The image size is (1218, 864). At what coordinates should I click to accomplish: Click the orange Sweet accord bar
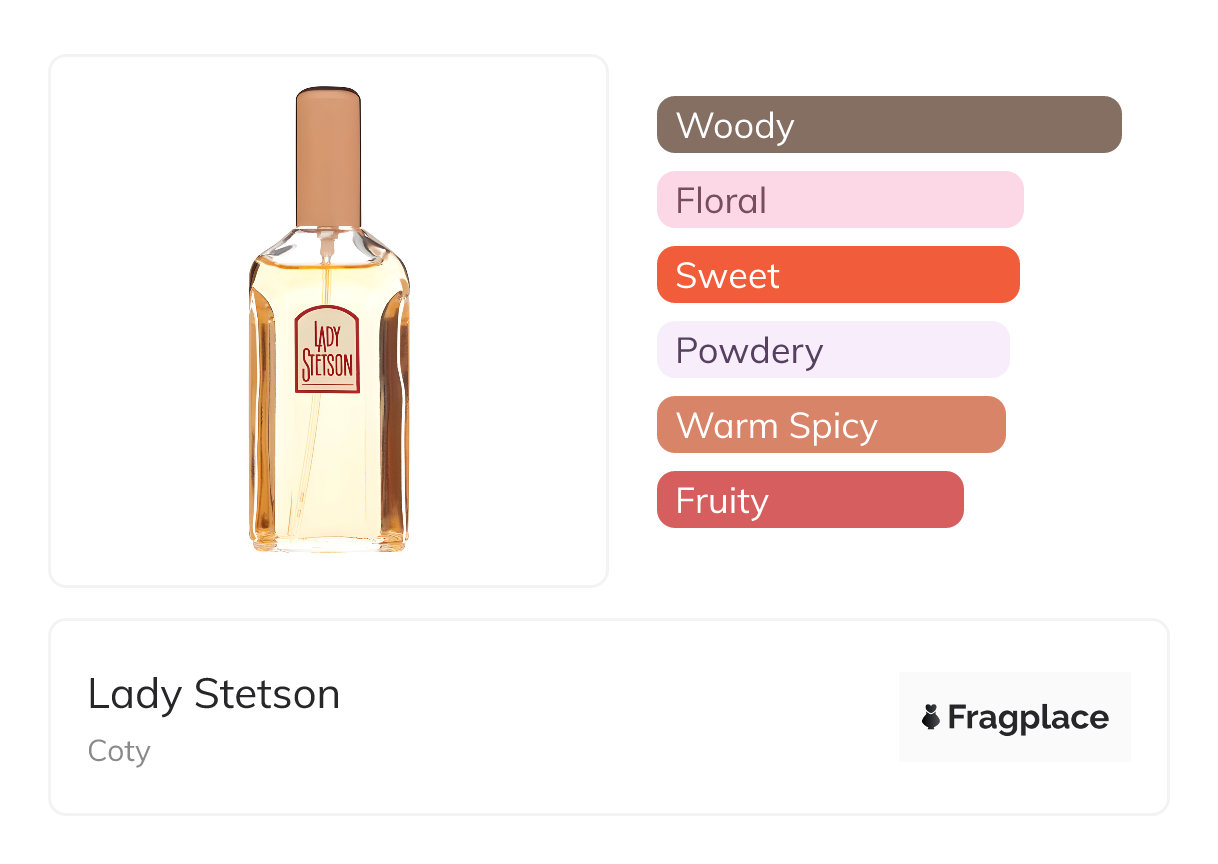point(838,275)
